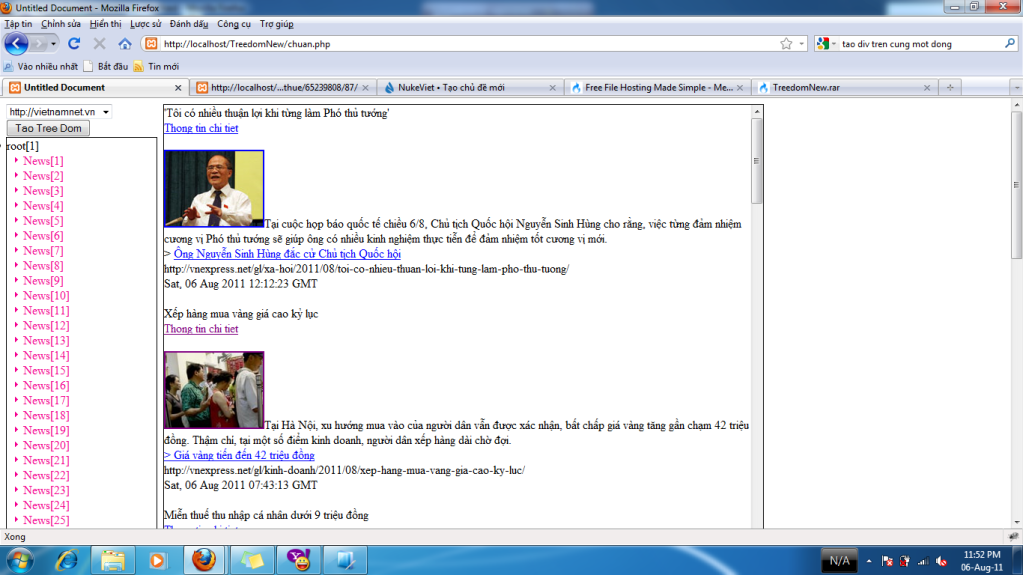Click the search magnifier icon
Image resolution: width=1023 pixels, height=575 pixels.
click(x=1010, y=44)
